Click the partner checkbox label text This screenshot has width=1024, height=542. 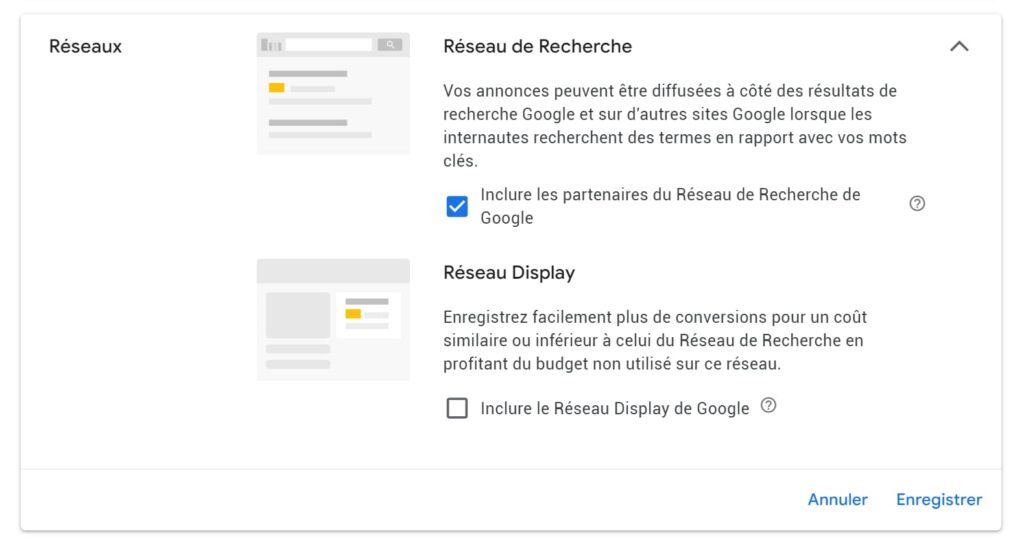coord(670,206)
